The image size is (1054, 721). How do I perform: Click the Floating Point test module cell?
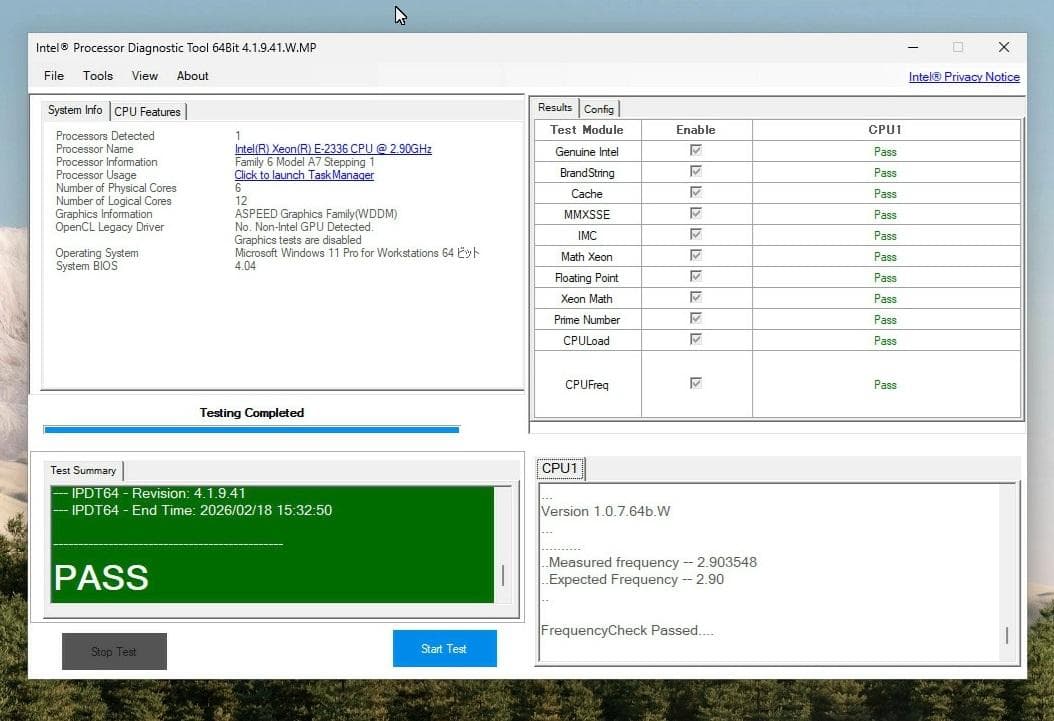587,278
